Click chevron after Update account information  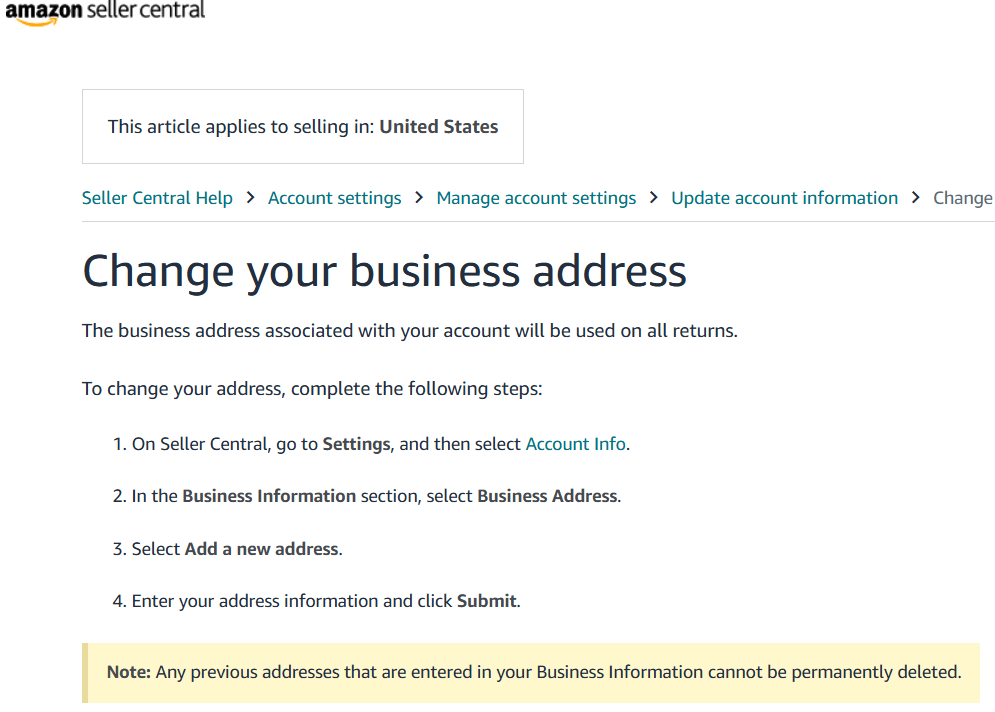(x=916, y=198)
